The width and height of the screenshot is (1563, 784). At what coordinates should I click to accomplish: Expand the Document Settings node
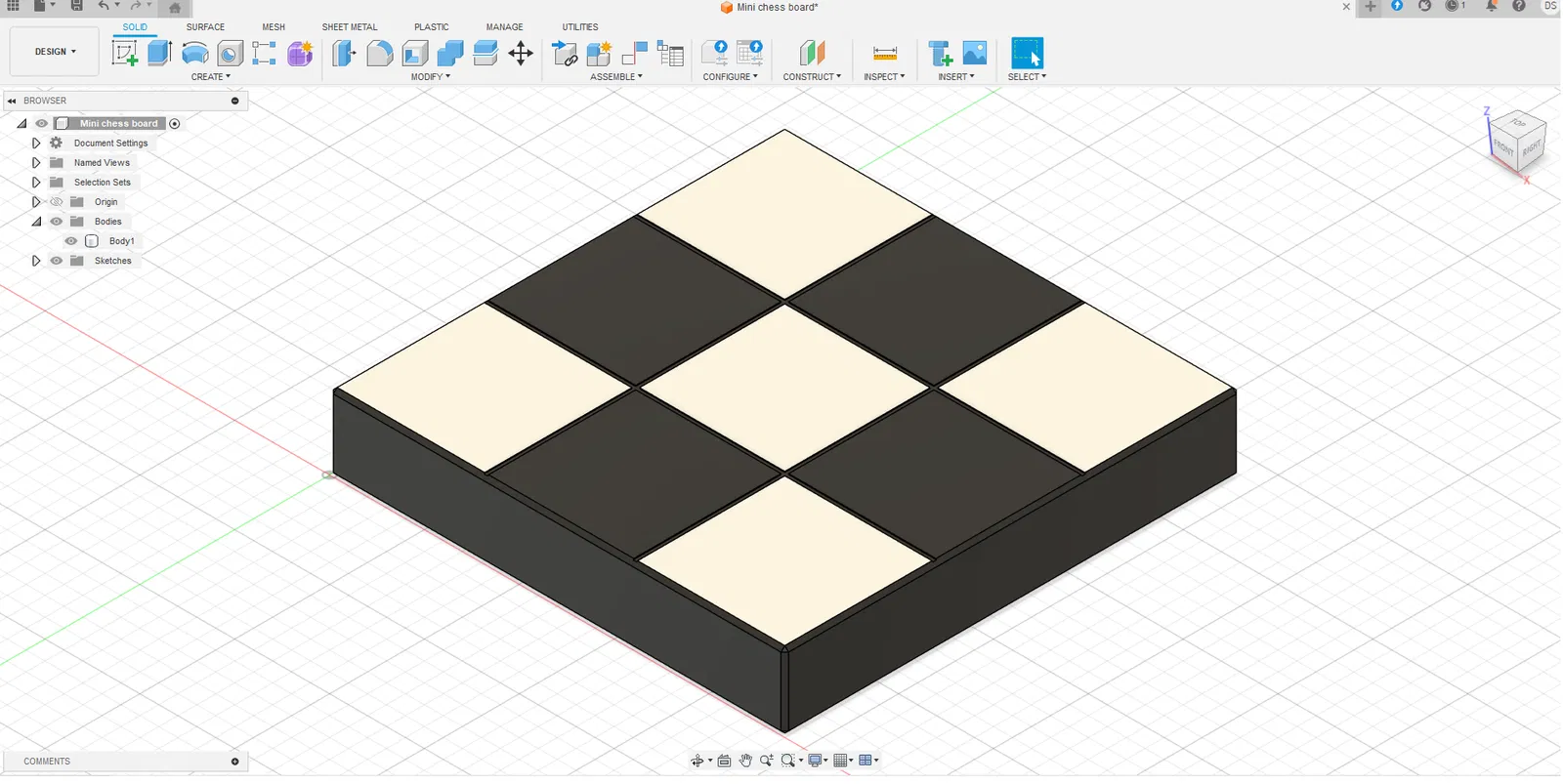click(36, 144)
